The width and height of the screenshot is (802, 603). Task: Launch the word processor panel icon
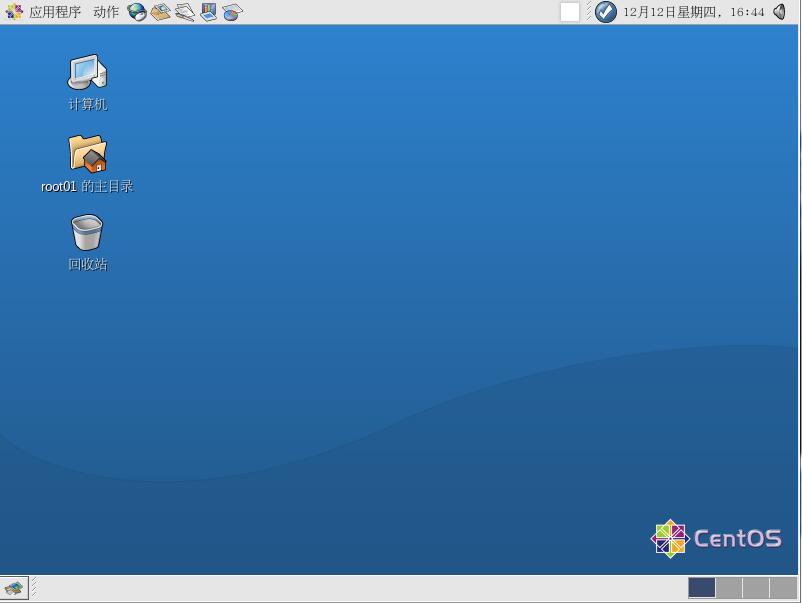click(185, 12)
